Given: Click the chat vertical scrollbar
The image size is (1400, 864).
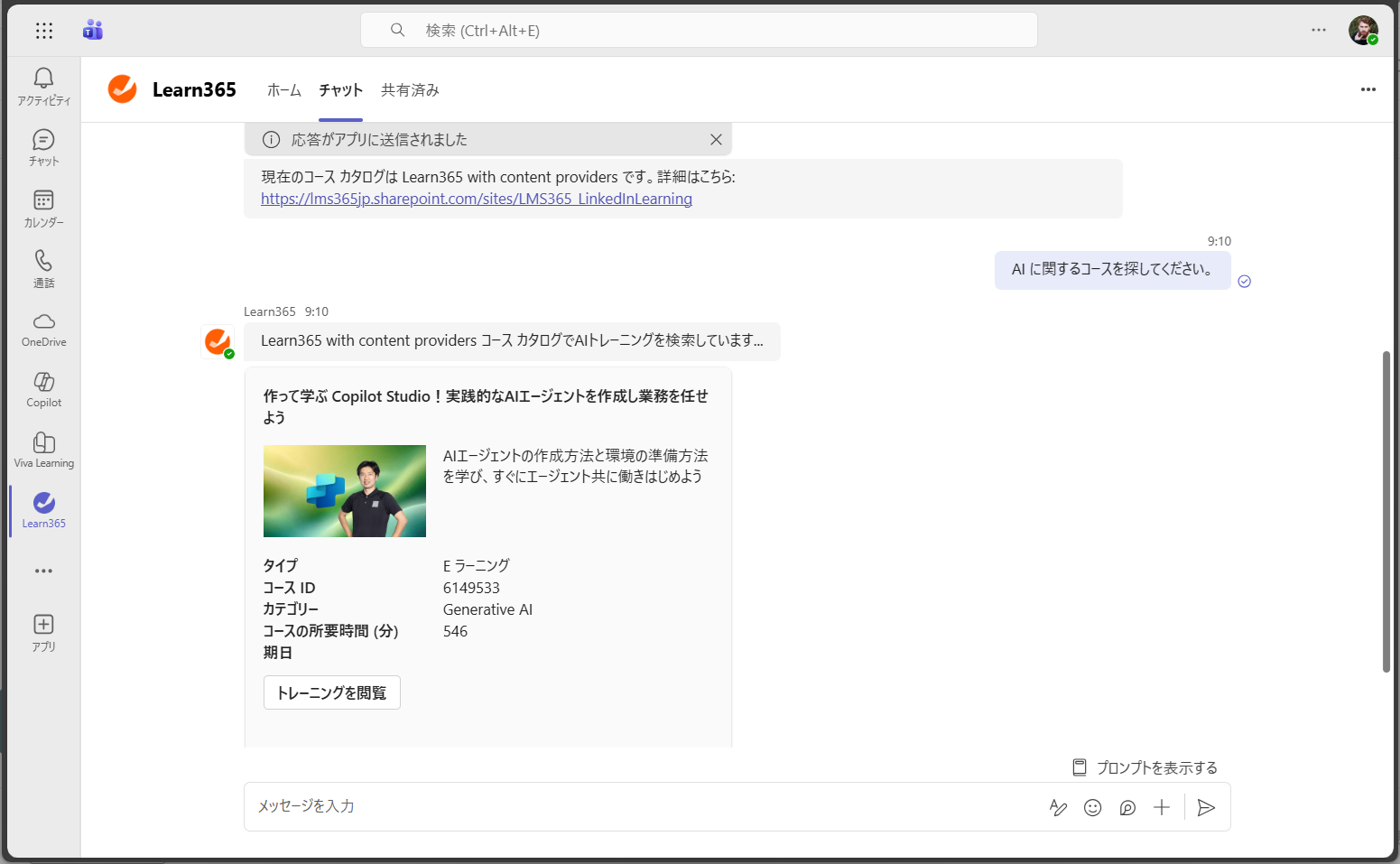Looking at the screenshot, I should pos(1386,511).
